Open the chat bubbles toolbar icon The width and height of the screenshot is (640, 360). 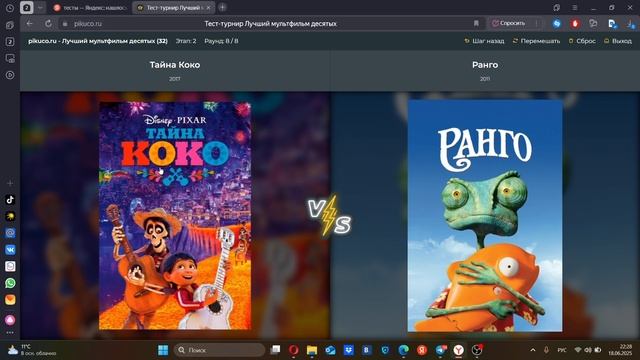pos(593,24)
